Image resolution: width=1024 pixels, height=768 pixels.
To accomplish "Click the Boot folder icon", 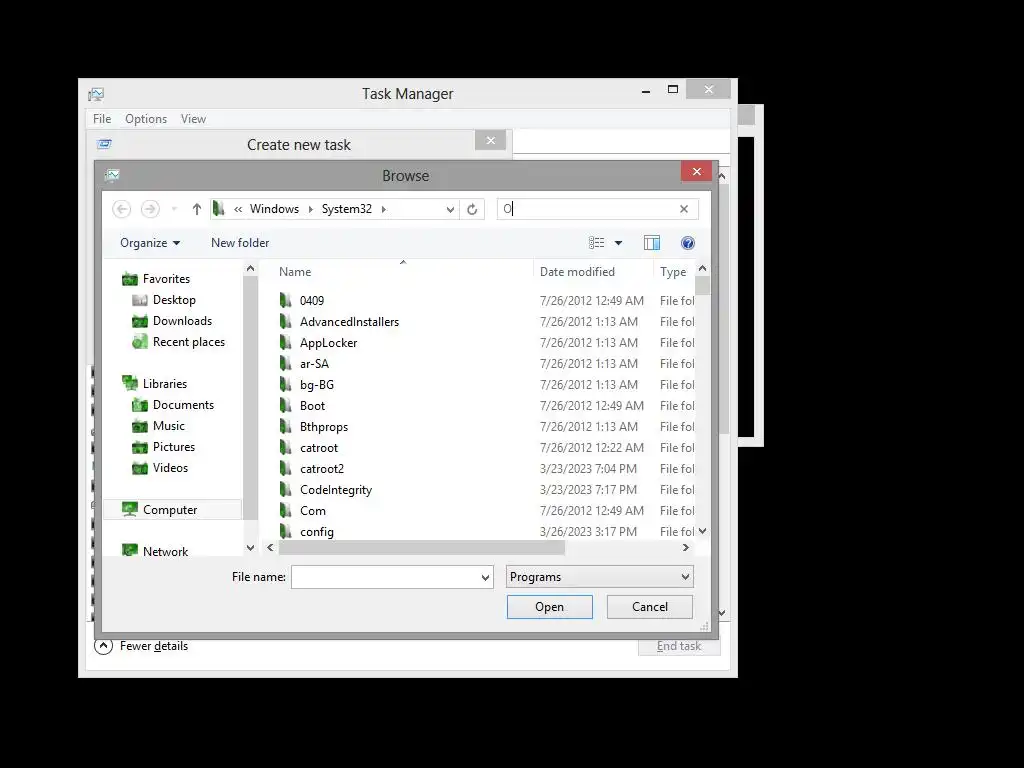I will pos(285,406).
